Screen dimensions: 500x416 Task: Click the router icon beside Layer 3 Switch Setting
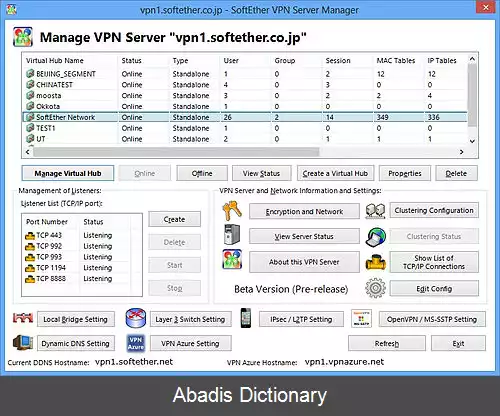[136, 318]
